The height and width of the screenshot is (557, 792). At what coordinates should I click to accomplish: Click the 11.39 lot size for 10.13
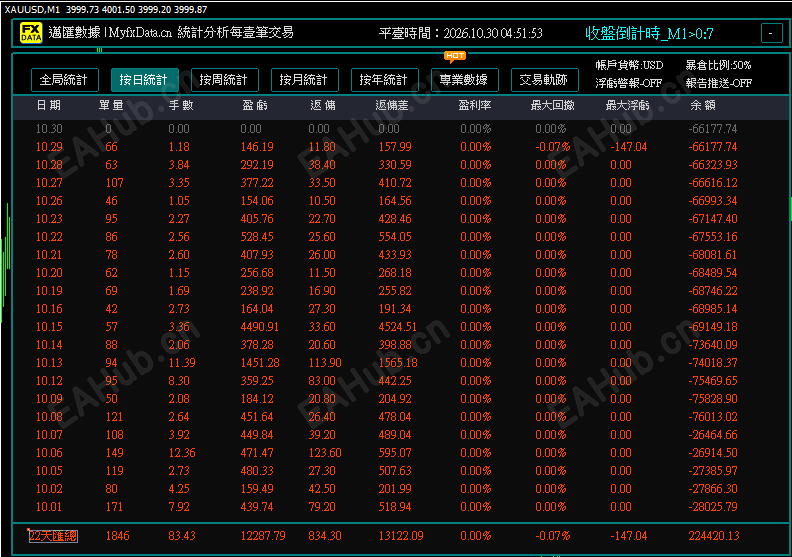tap(182, 363)
